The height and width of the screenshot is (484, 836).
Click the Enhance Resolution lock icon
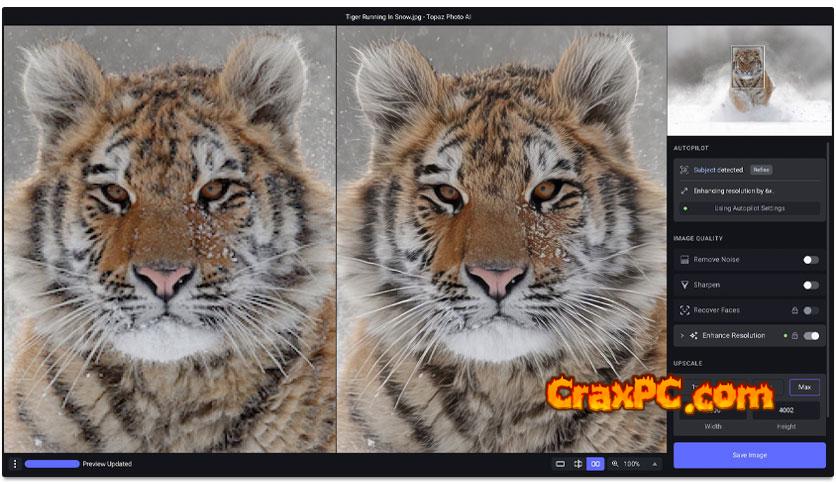794,336
